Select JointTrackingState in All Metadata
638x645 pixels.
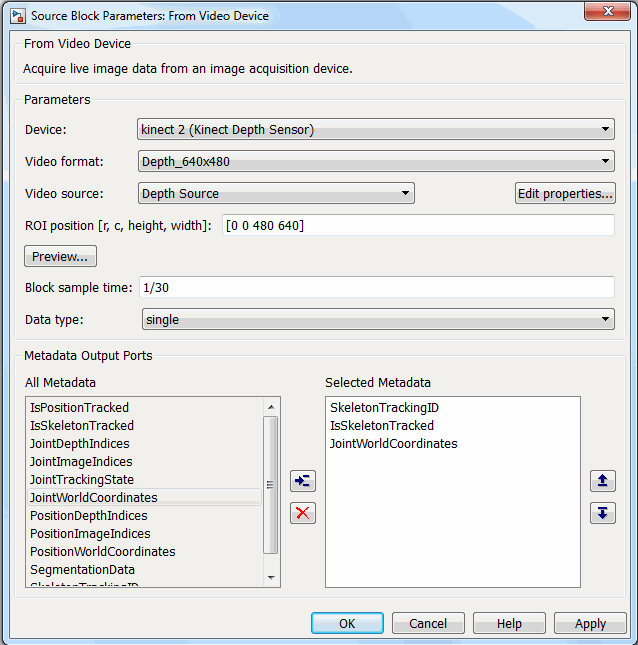point(144,480)
